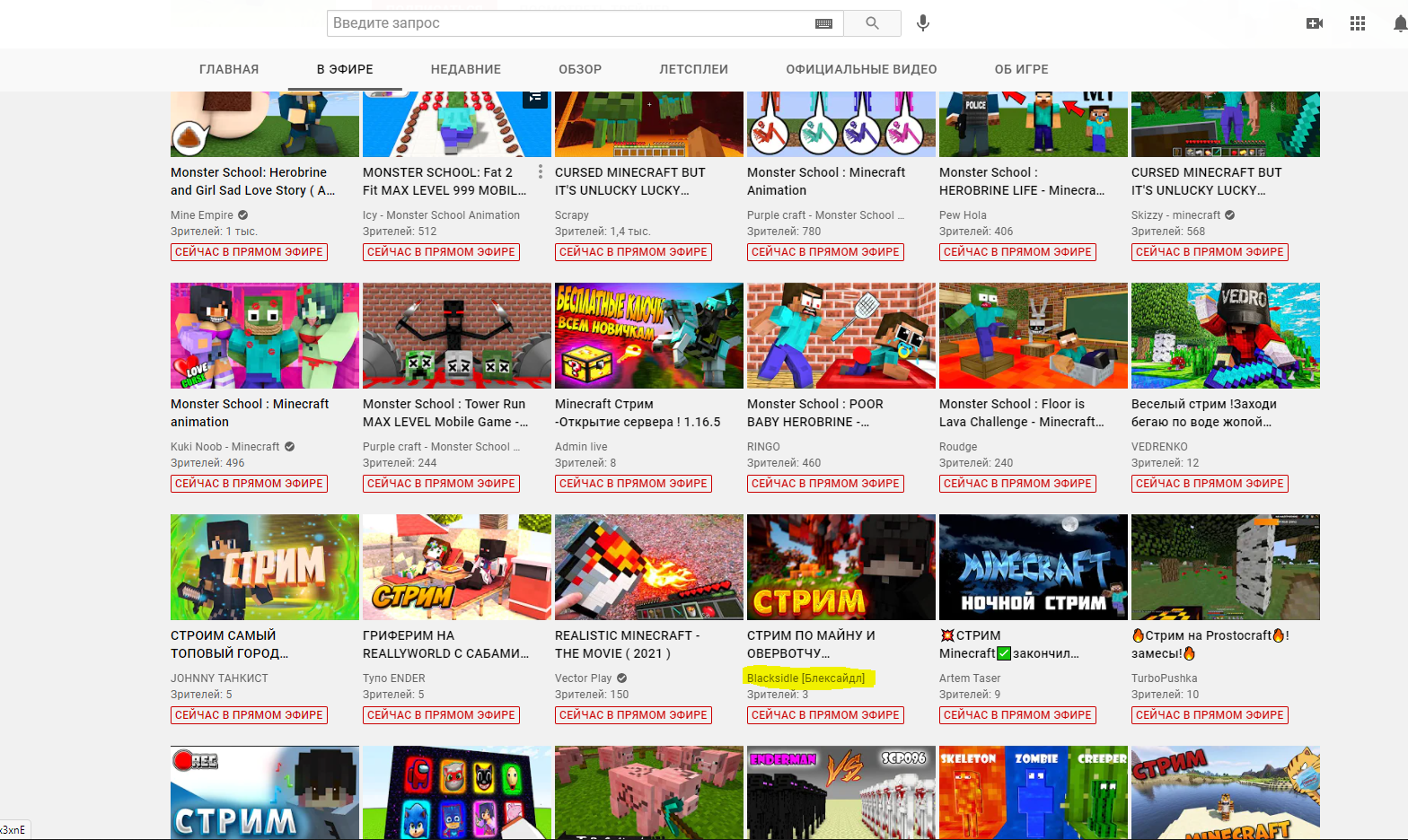Open the Blacksidle channel link

coord(805,678)
